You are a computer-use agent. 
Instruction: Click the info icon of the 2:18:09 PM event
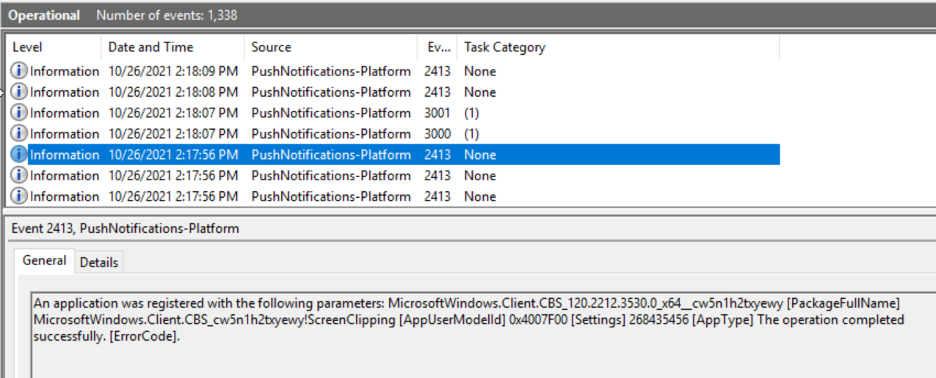(19, 72)
